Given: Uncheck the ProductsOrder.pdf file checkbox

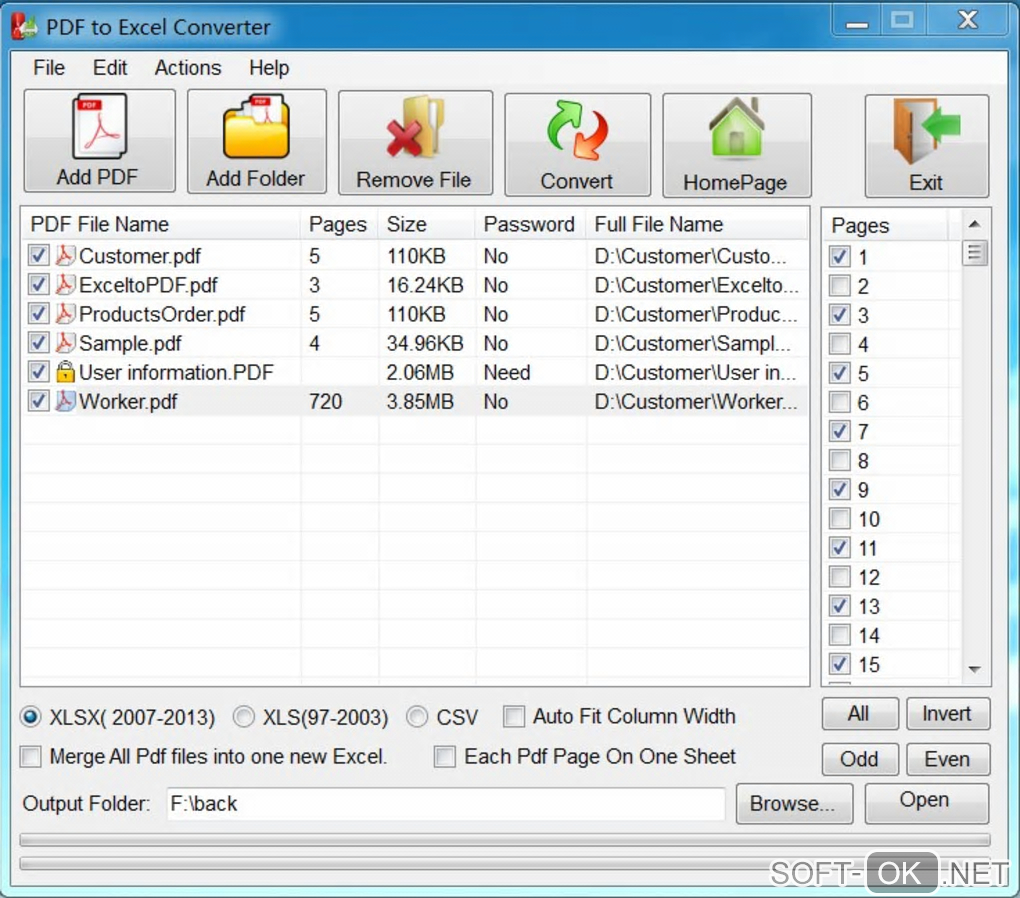Looking at the screenshot, I should [x=38, y=314].
